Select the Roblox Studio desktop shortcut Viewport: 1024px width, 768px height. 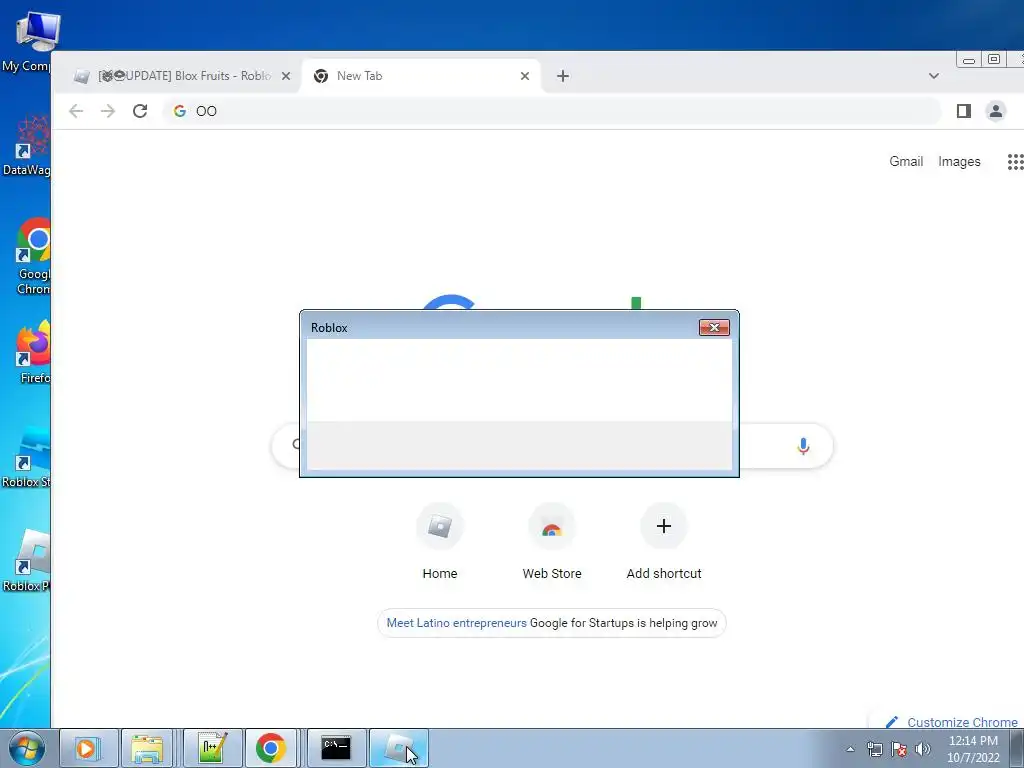pyautogui.click(x=27, y=457)
